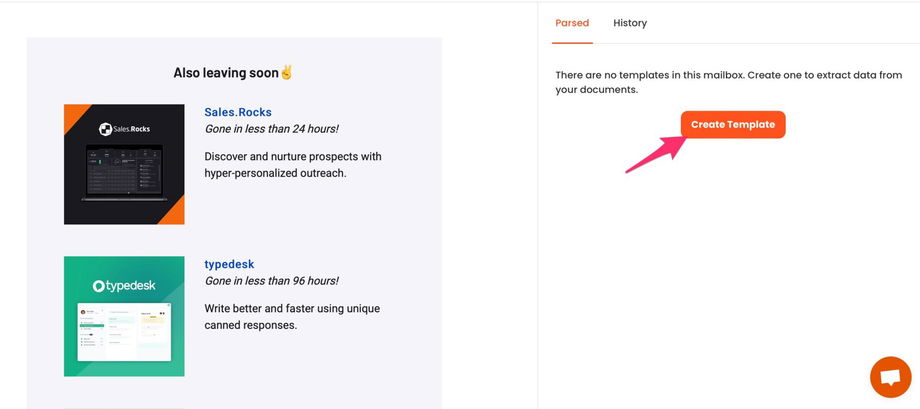Screen dimensions: 920x409
Task: Click the Sales.Rocks description about hyper-personalized outreach
Action: tap(292, 165)
